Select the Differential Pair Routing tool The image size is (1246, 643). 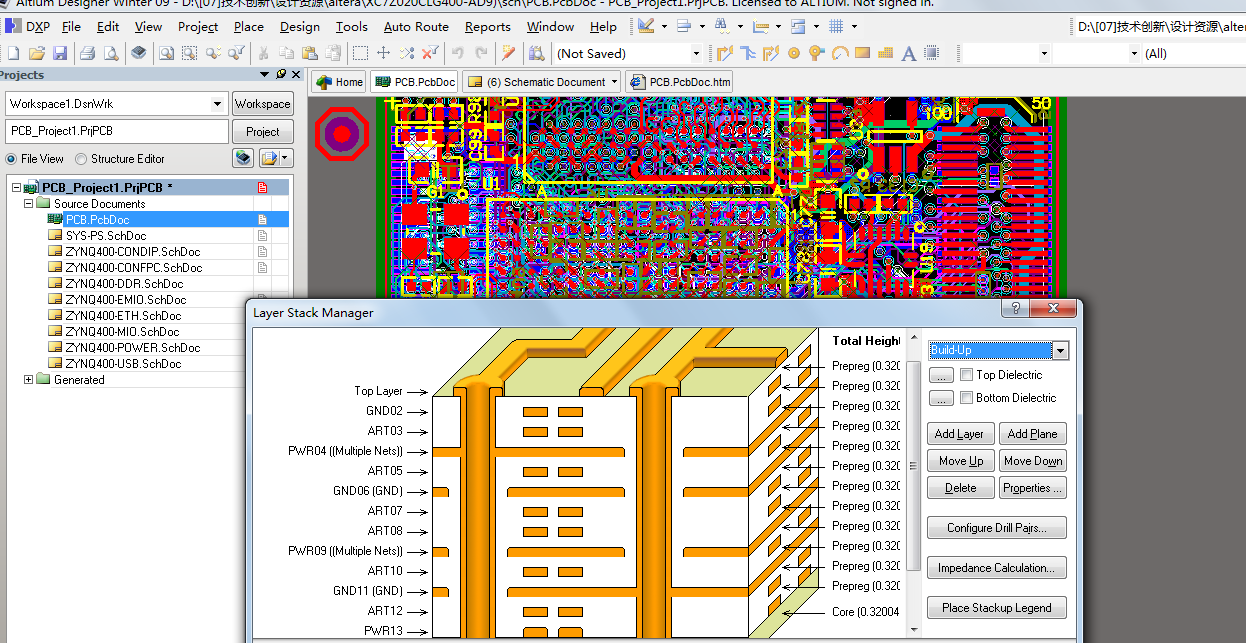point(770,53)
